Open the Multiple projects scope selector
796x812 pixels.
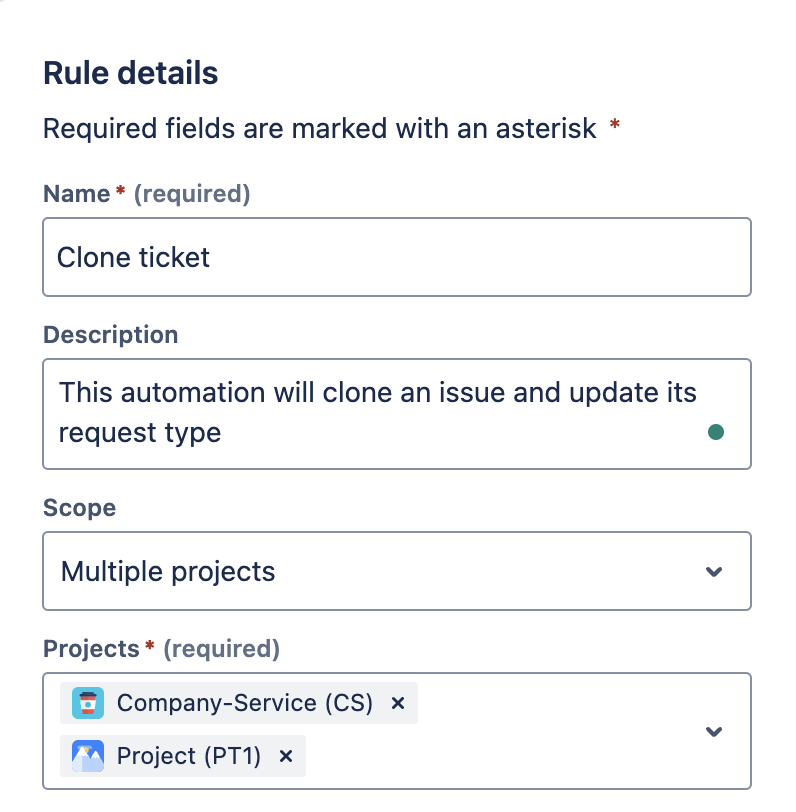380,572
